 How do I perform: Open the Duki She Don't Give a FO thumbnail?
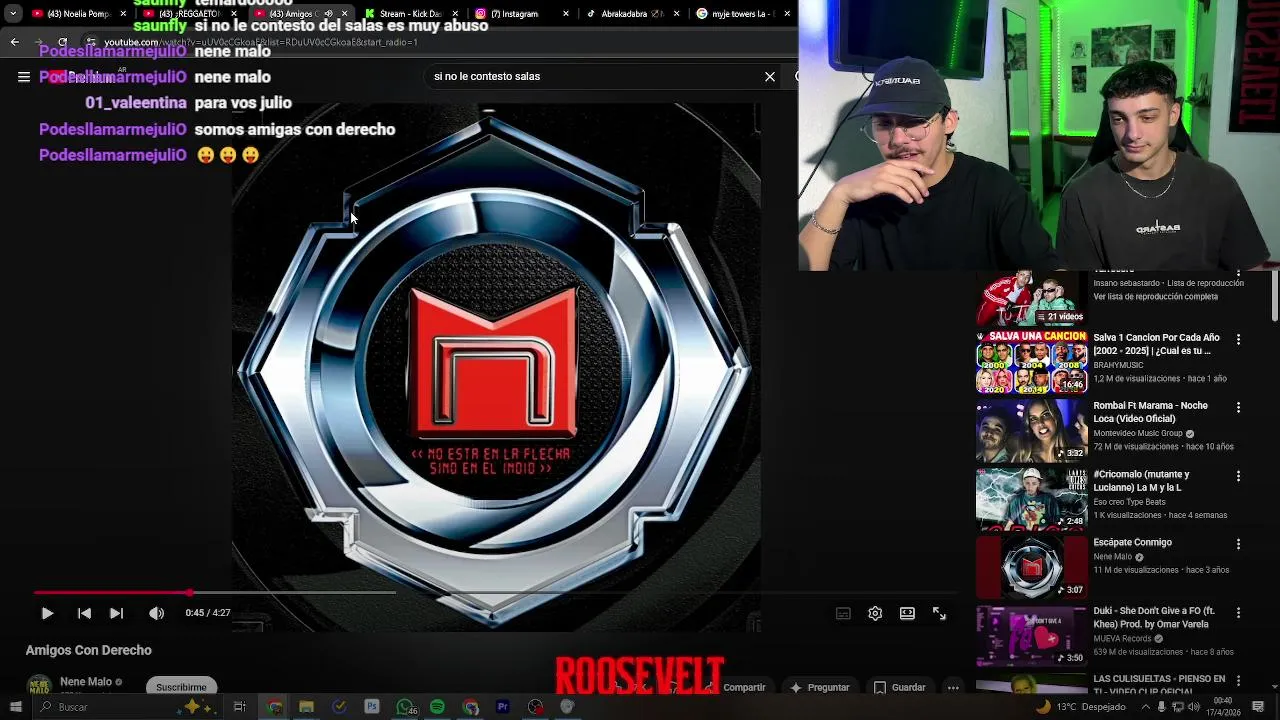point(1031,635)
